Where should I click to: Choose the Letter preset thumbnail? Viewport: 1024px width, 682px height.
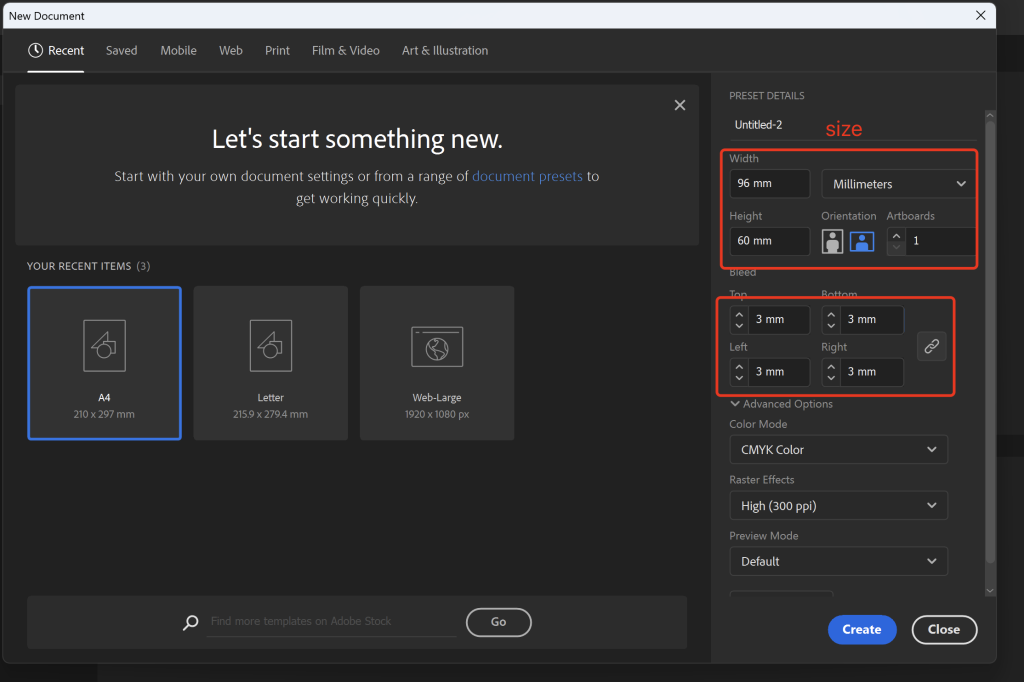pos(270,363)
